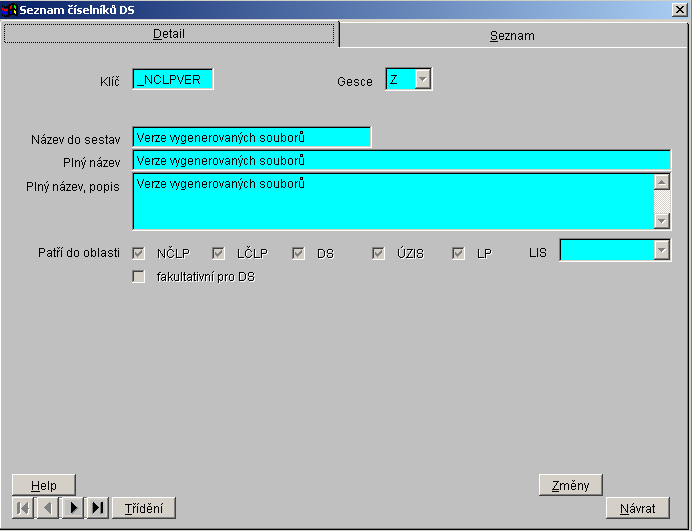Go to first record navigation icon
This screenshot has height=531, width=692.
[23, 508]
